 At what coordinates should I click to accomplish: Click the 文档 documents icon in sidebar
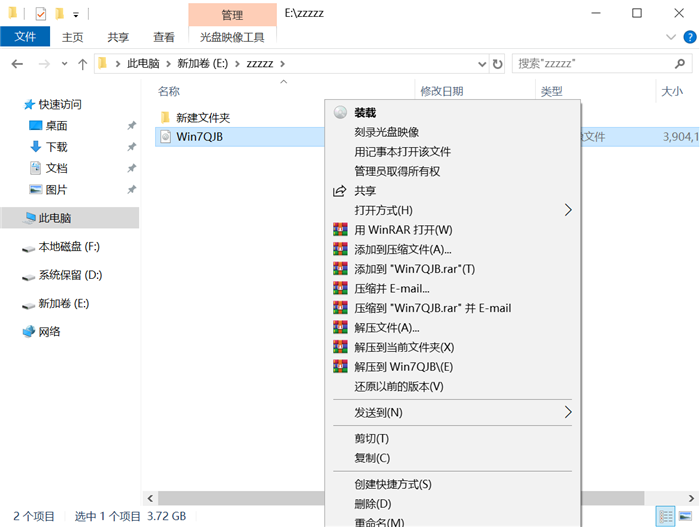[35, 168]
